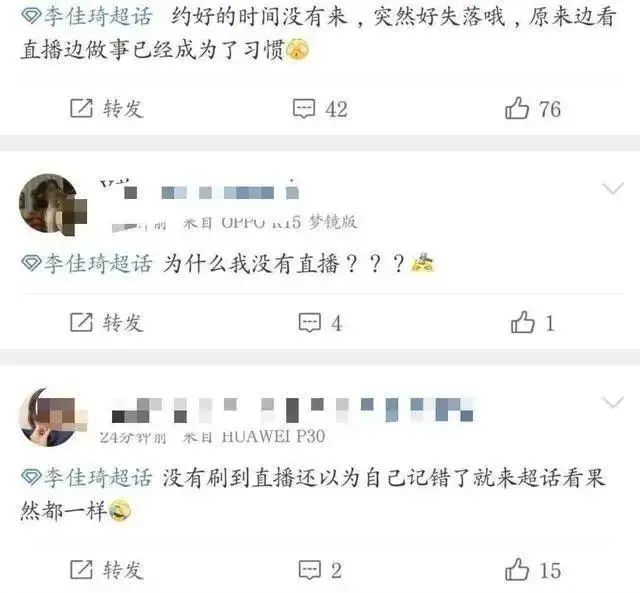This screenshot has height=593, width=640.
Task: Open the 4 comments on second post
Action: coord(320,323)
